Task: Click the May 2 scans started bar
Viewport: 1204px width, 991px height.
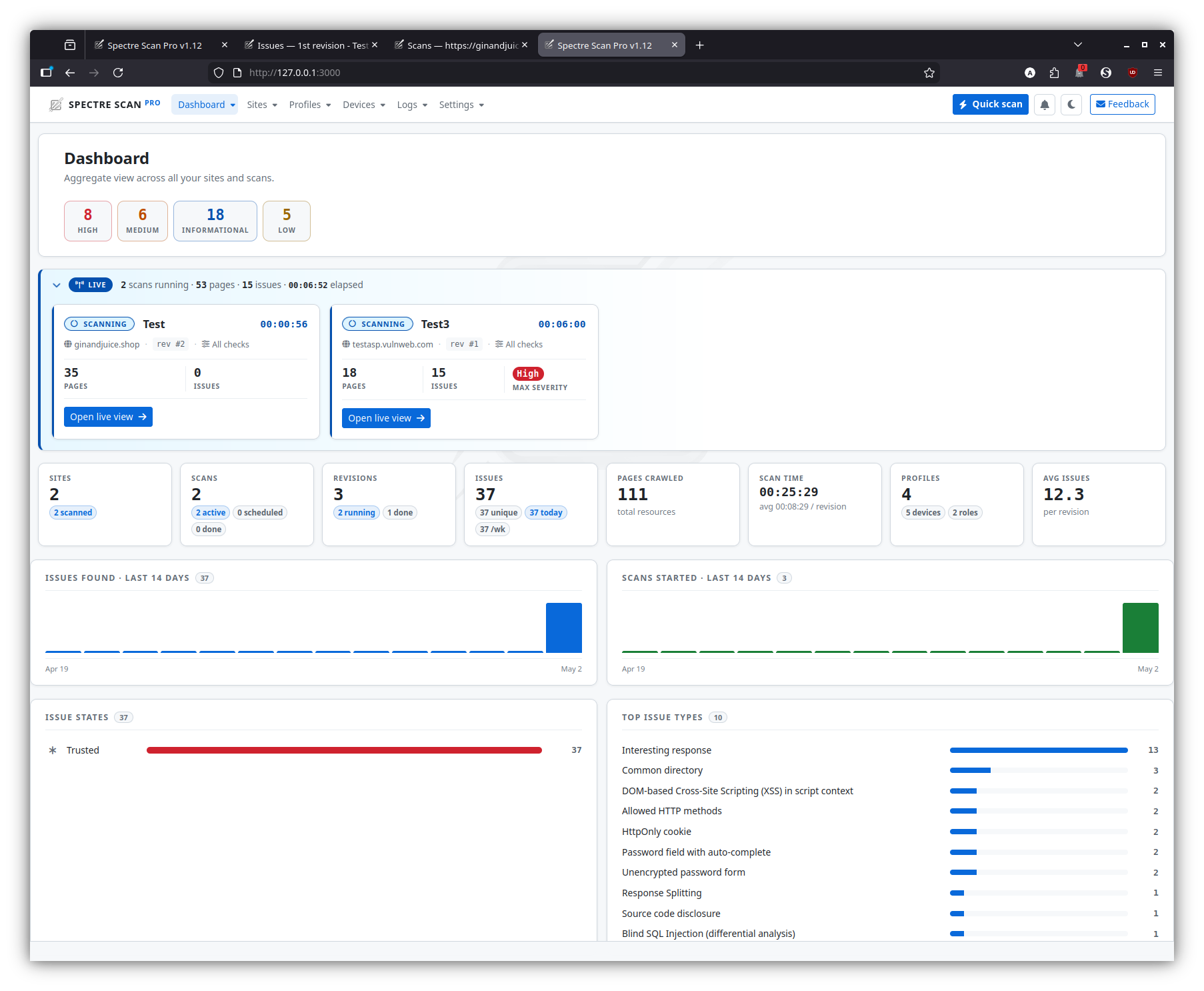Action: (1141, 628)
